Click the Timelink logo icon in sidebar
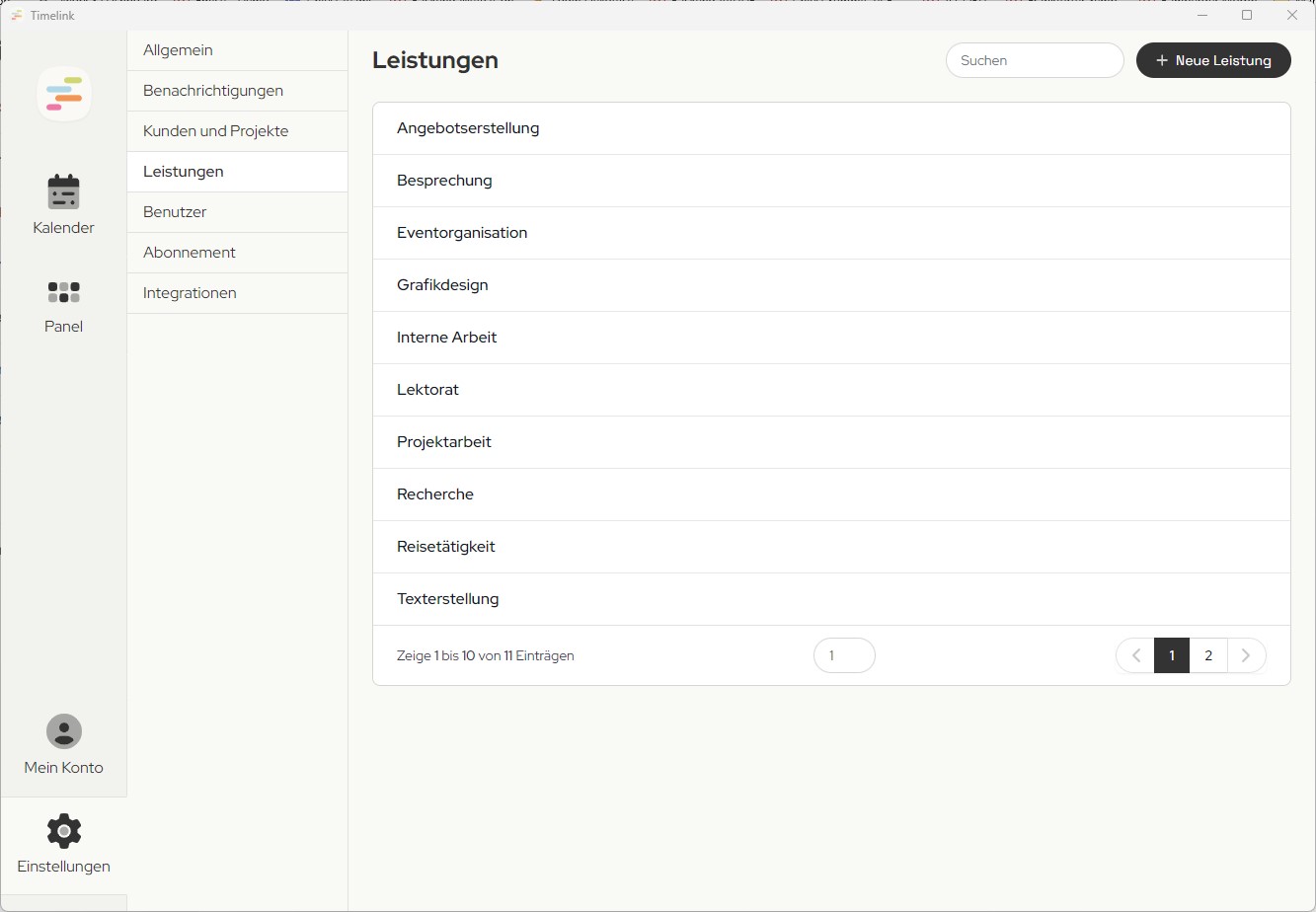 pos(64,94)
